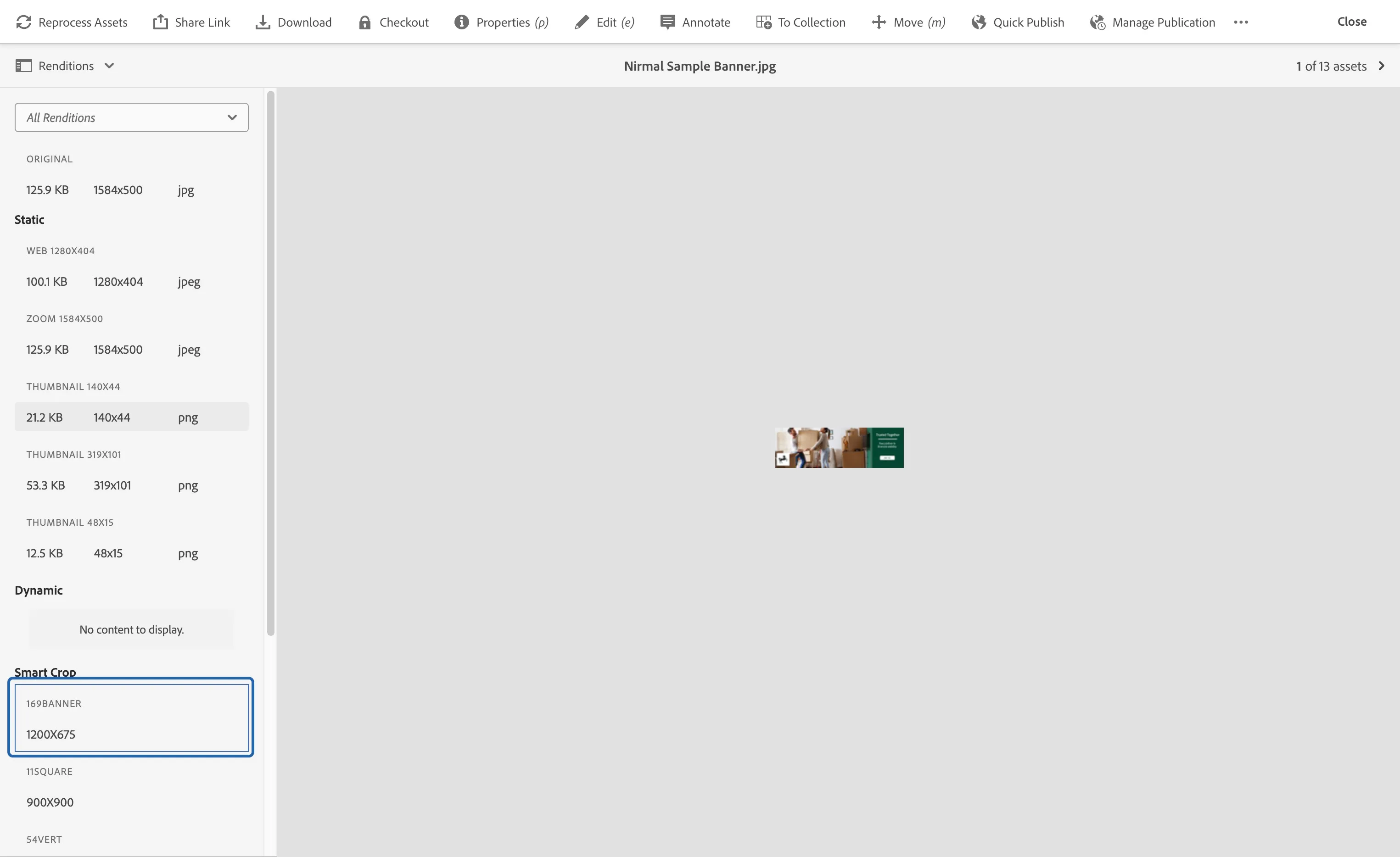
Task: Select the 169BANNER 1200X675 smart crop
Action: coord(131,718)
